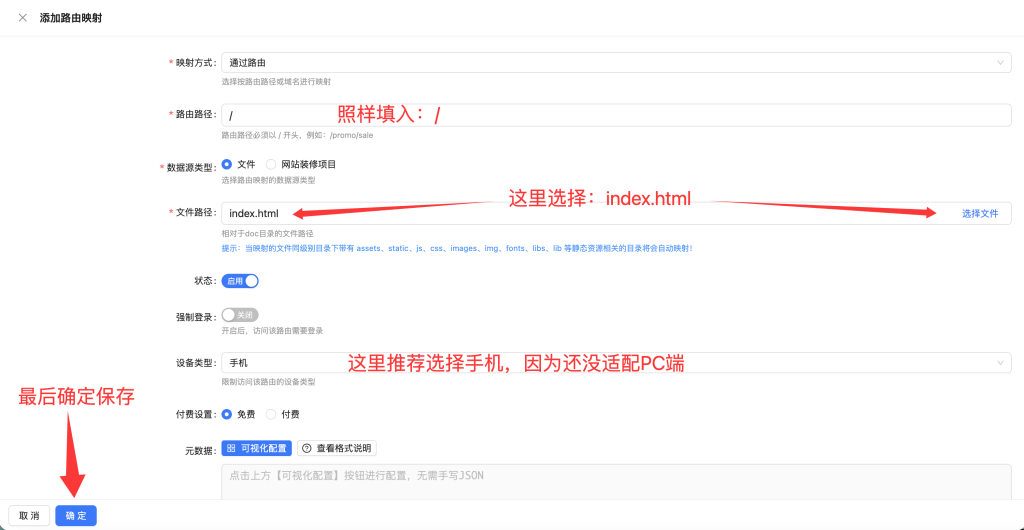The width and height of the screenshot is (1024, 530).
Task: Enable the 强制登录 toggle
Action: coord(240,315)
